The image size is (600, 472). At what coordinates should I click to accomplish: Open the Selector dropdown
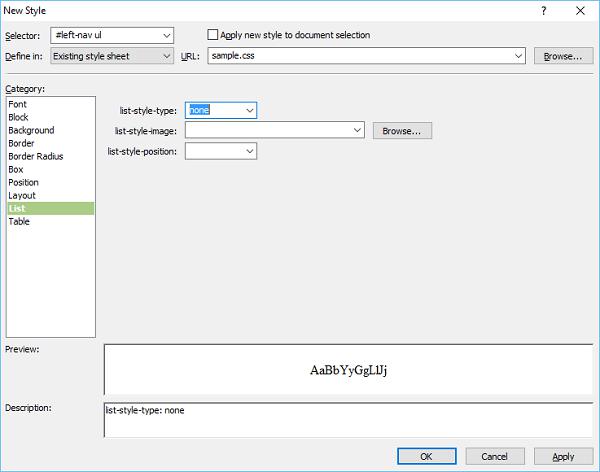click(166, 36)
